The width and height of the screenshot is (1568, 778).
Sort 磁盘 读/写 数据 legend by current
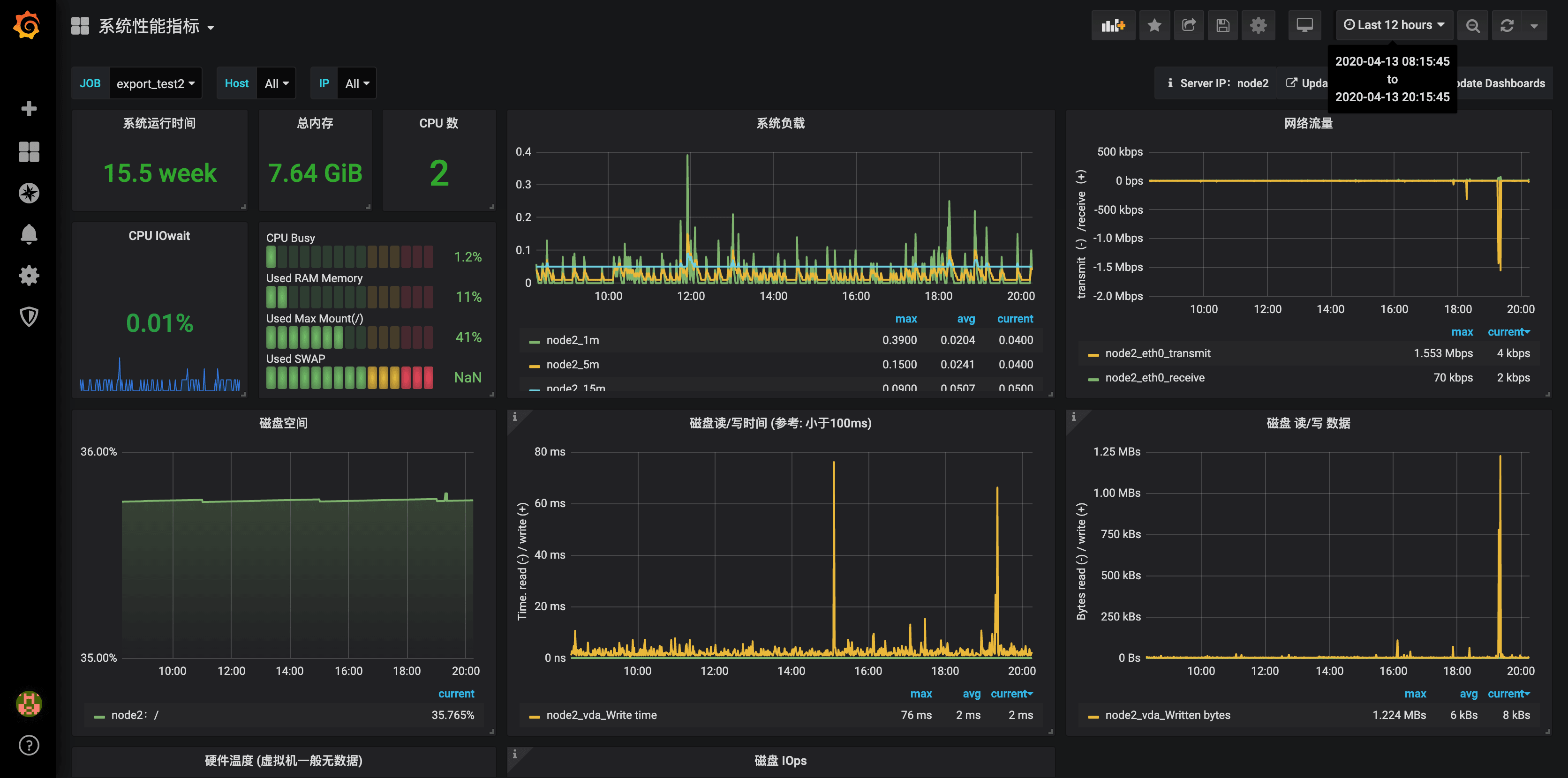pyautogui.click(x=1508, y=694)
